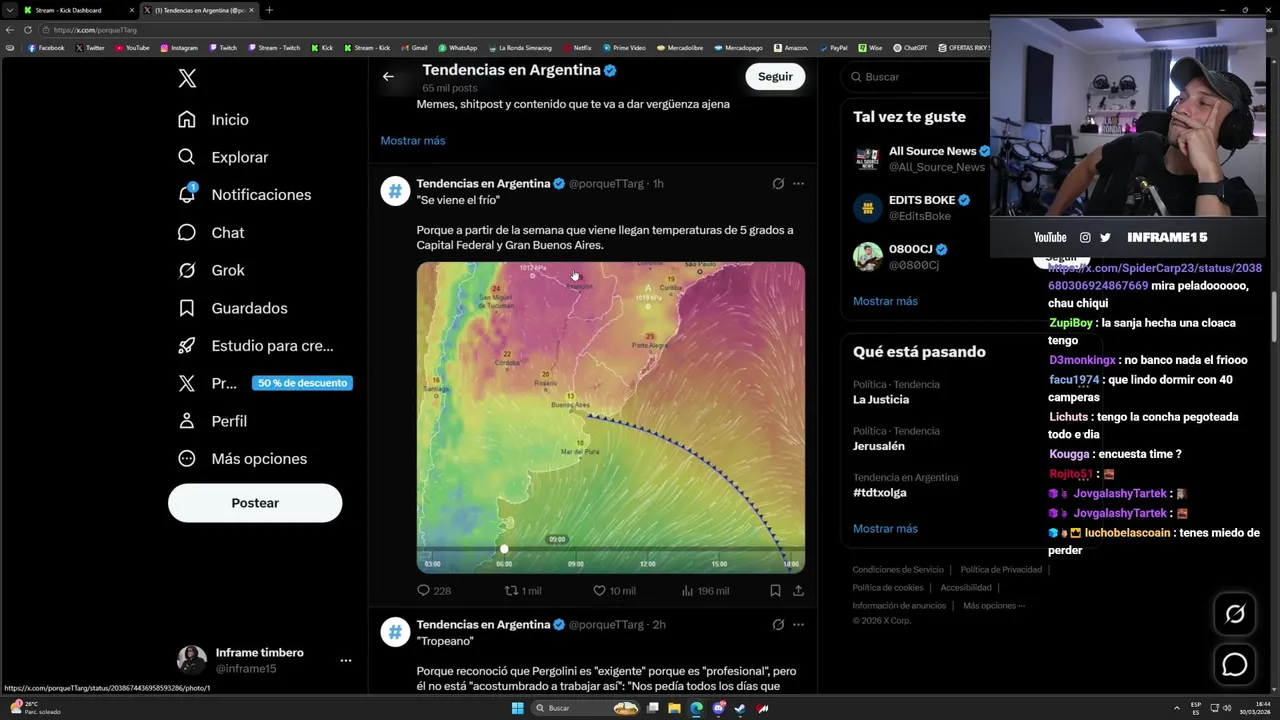Screen dimensions: 1280x720
Task: Open the browser tab list dropdown
Action: (x=9, y=10)
